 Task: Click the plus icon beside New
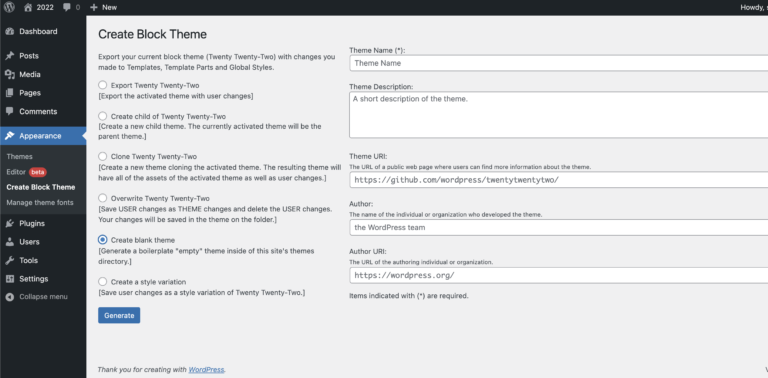pos(94,7)
